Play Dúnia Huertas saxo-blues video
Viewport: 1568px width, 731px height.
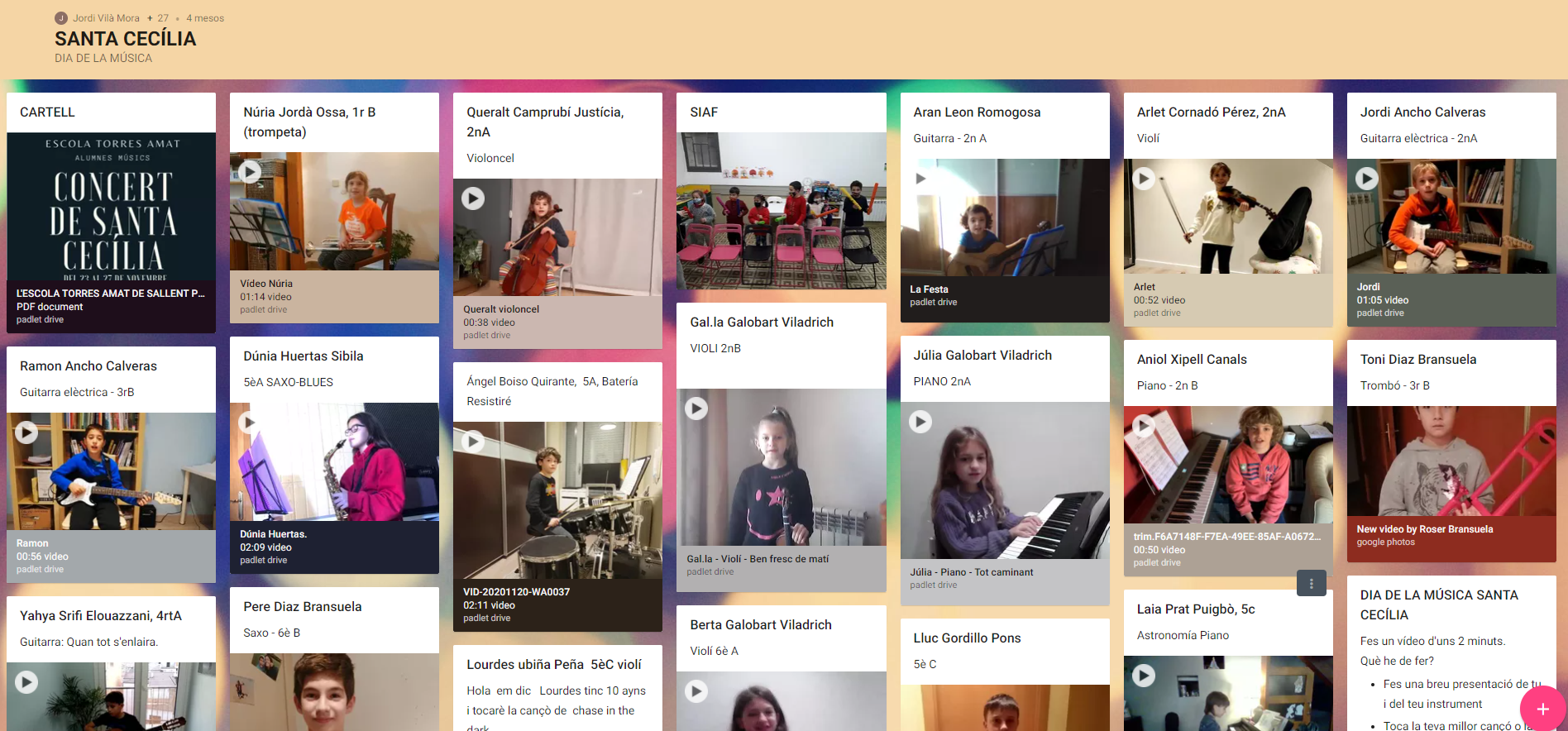pyautogui.click(x=248, y=423)
